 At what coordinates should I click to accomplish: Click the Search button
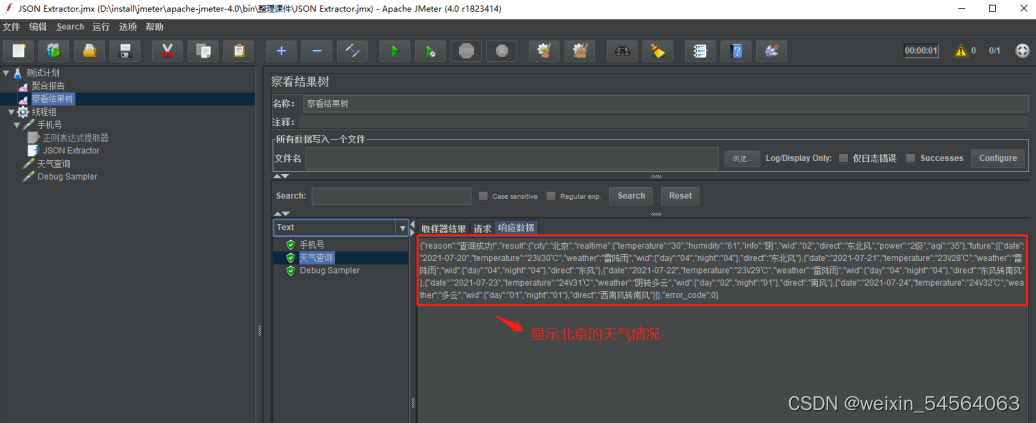click(631, 196)
